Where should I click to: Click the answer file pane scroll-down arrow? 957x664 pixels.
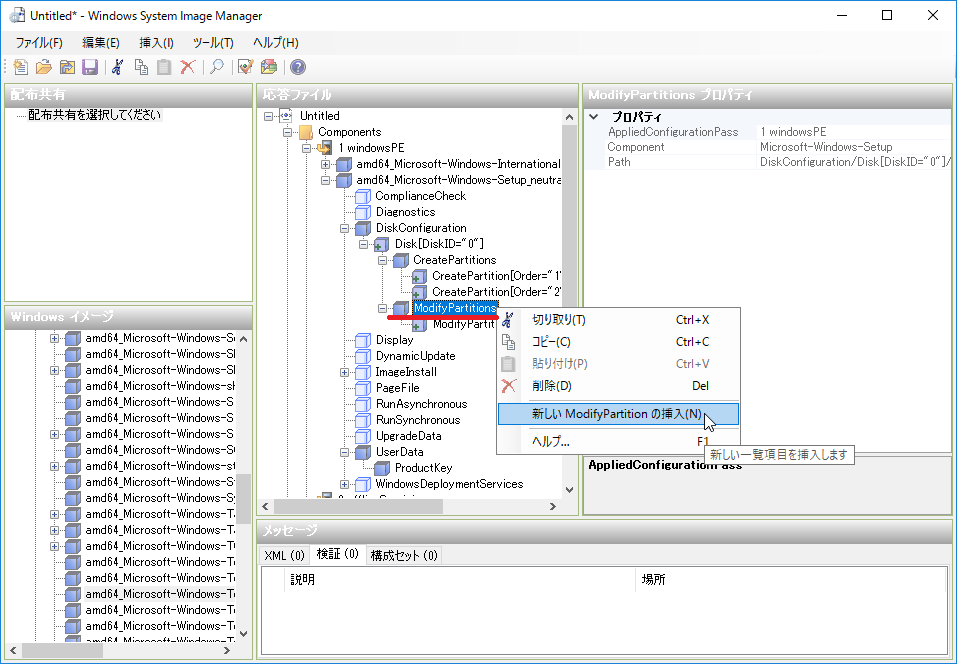(569, 489)
